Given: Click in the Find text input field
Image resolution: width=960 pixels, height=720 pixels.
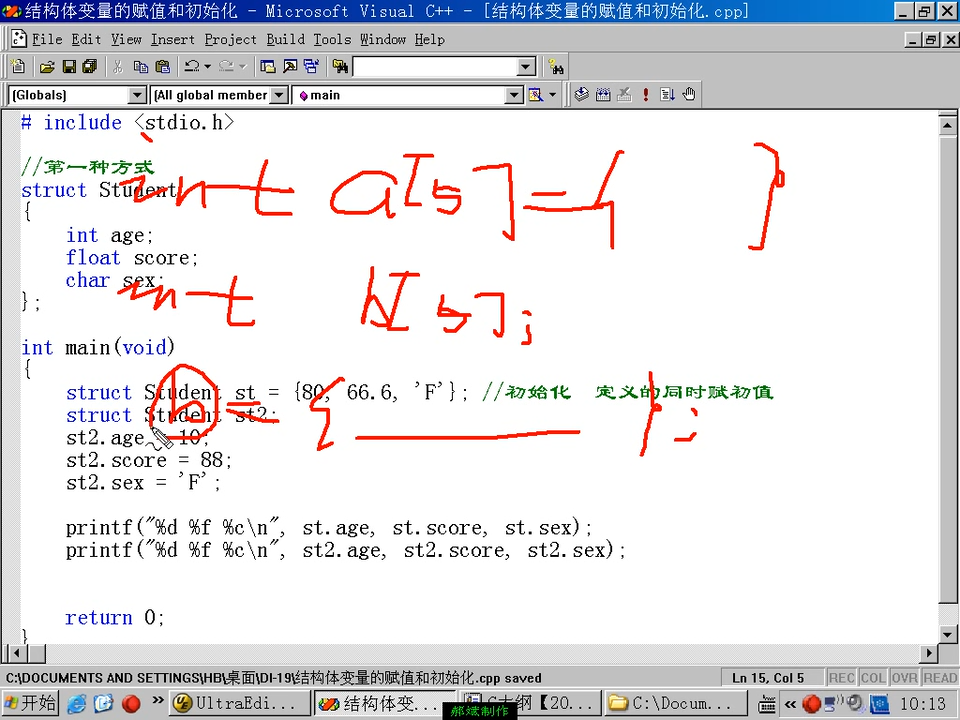Looking at the screenshot, I should (435, 67).
